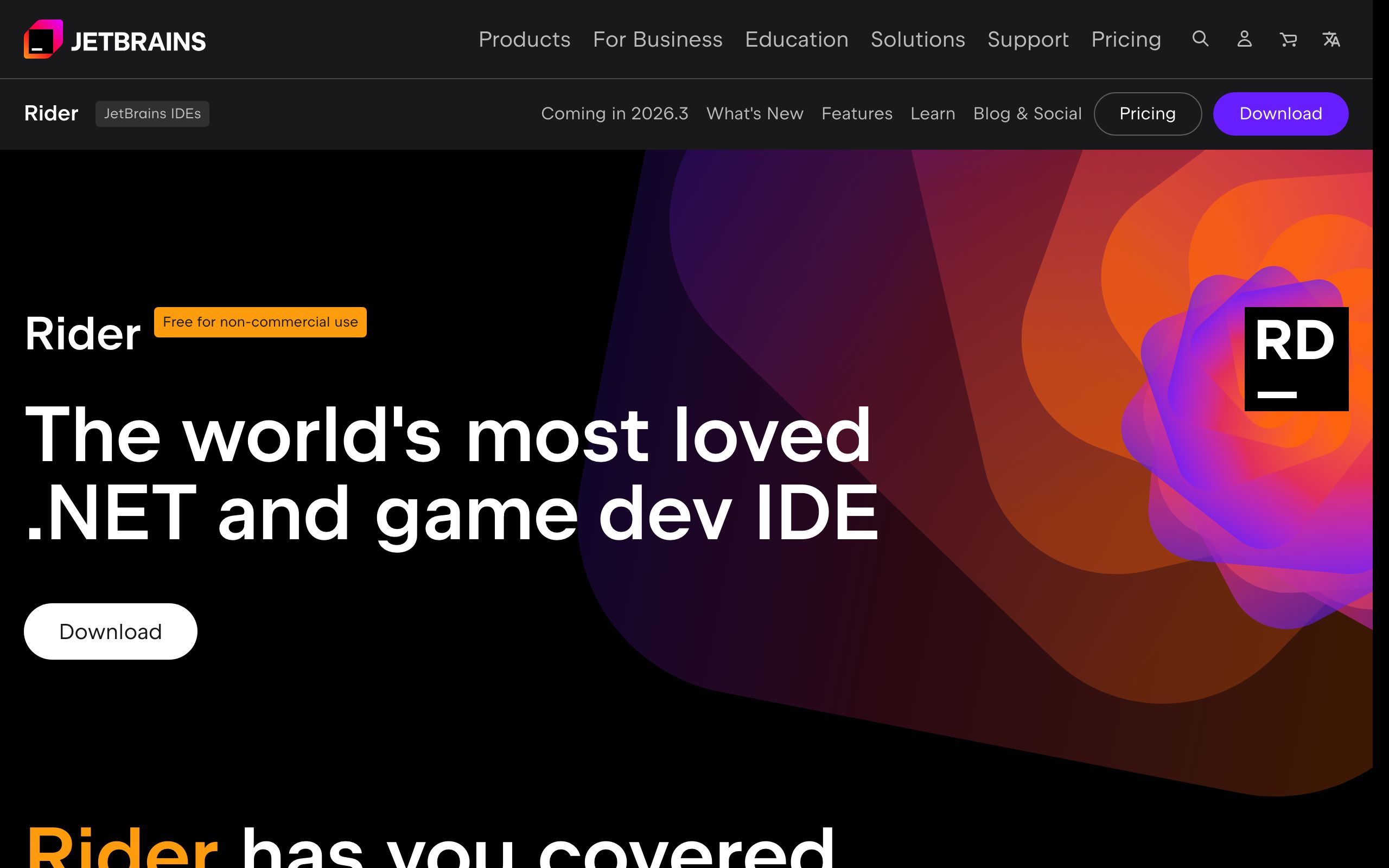This screenshot has width=1389, height=868.
Task: Open the What's New page
Action: [x=755, y=114]
